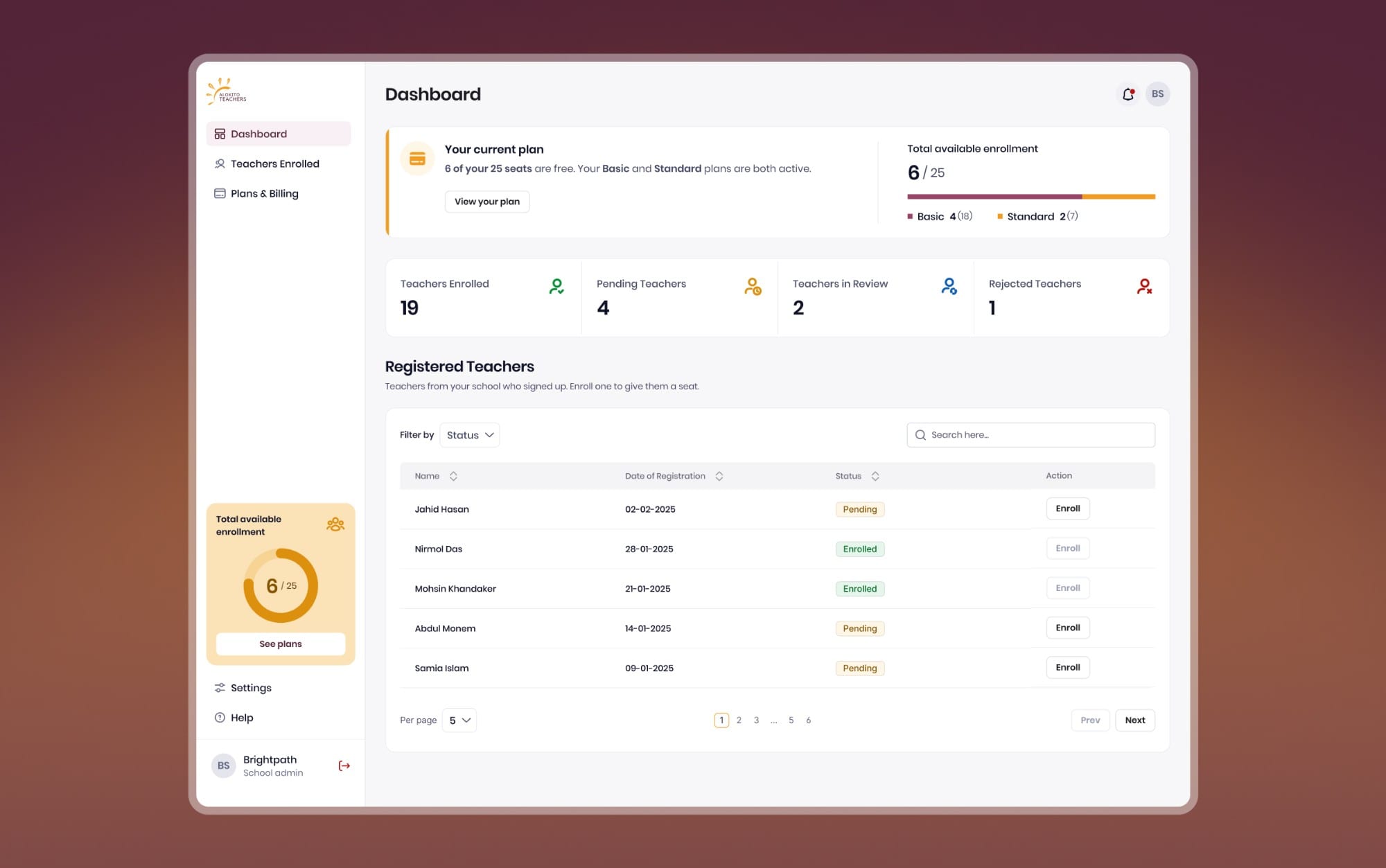Click the 6/25 donut chart
Image resolution: width=1386 pixels, height=868 pixels.
281,586
